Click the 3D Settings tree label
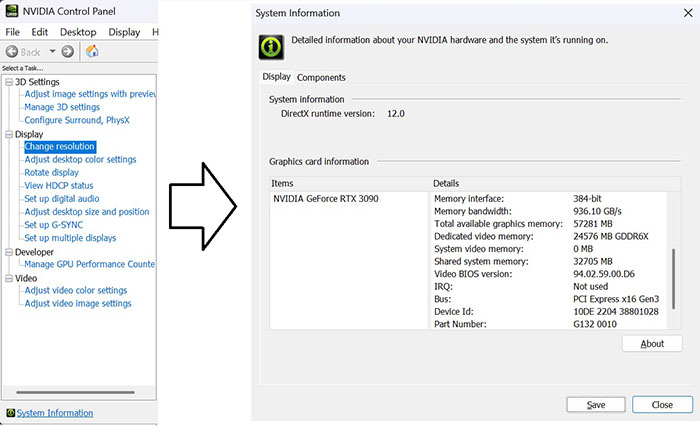 coord(37,82)
